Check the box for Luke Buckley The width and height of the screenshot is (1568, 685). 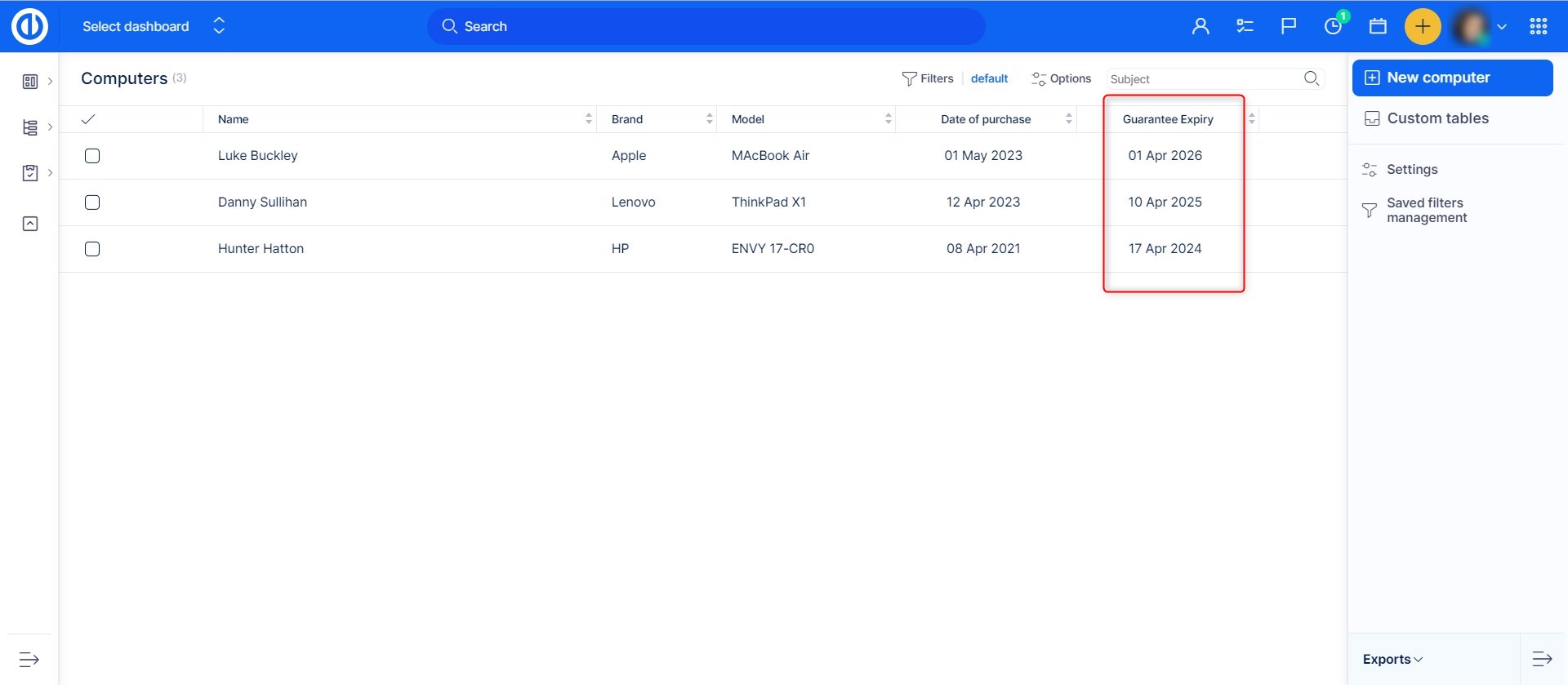click(92, 156)
